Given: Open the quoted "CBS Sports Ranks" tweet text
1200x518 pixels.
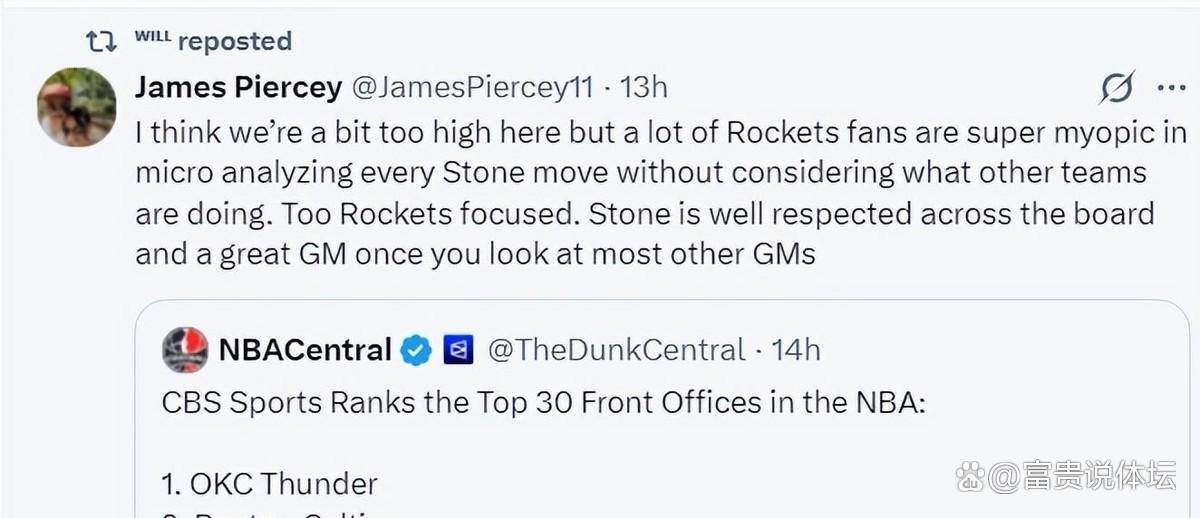Looking at the screenshot, I should 544,402.
